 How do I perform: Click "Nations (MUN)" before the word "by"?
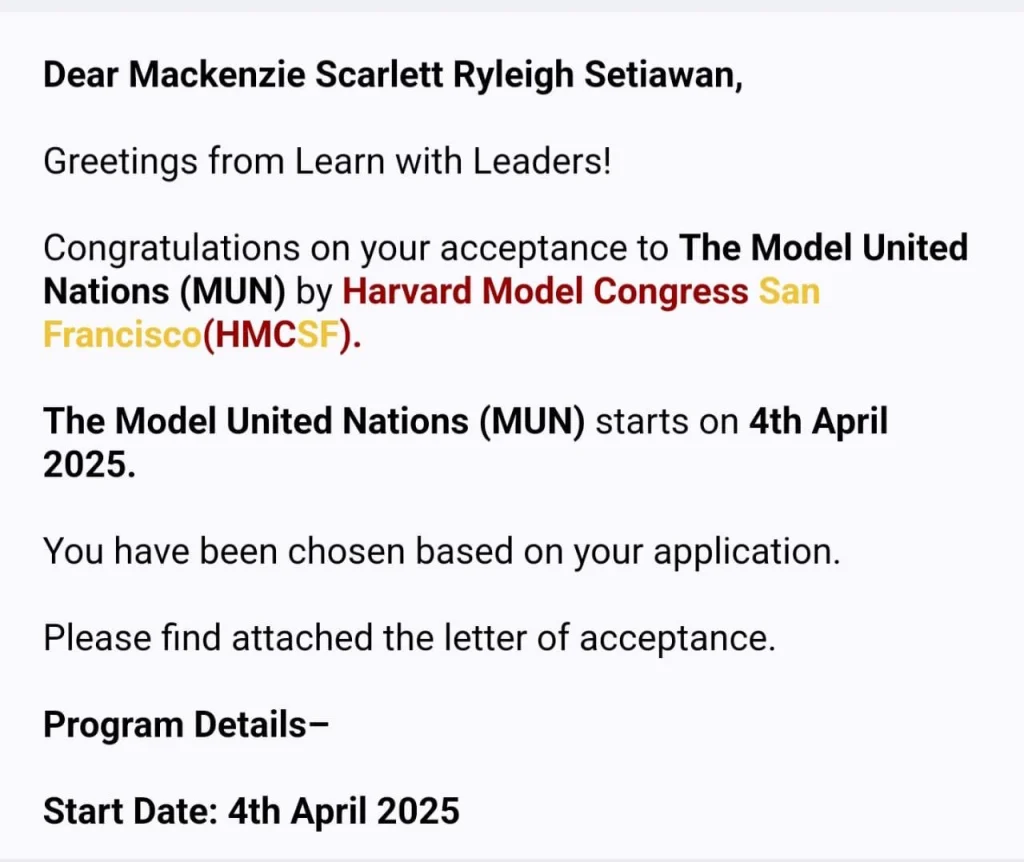pos(165,291)
